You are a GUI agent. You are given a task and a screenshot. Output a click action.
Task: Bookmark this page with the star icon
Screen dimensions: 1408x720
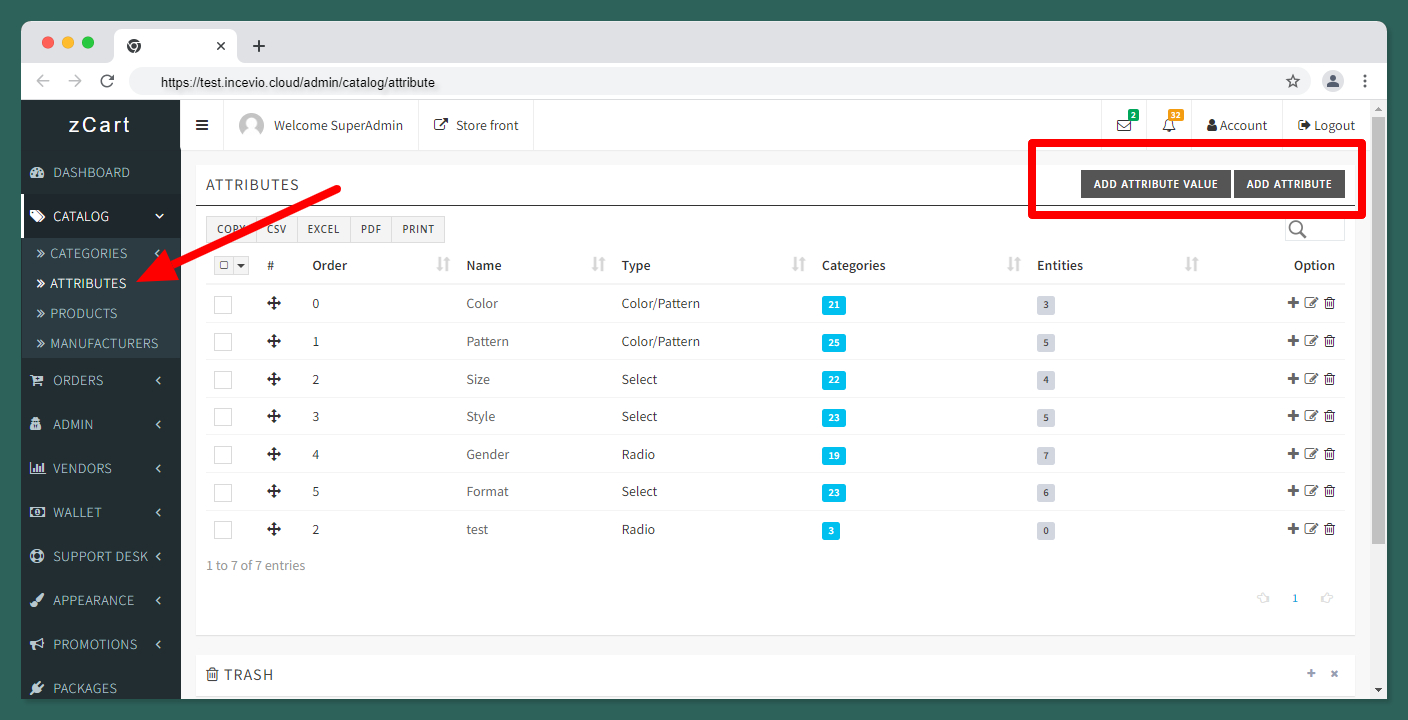(1293, 82)
